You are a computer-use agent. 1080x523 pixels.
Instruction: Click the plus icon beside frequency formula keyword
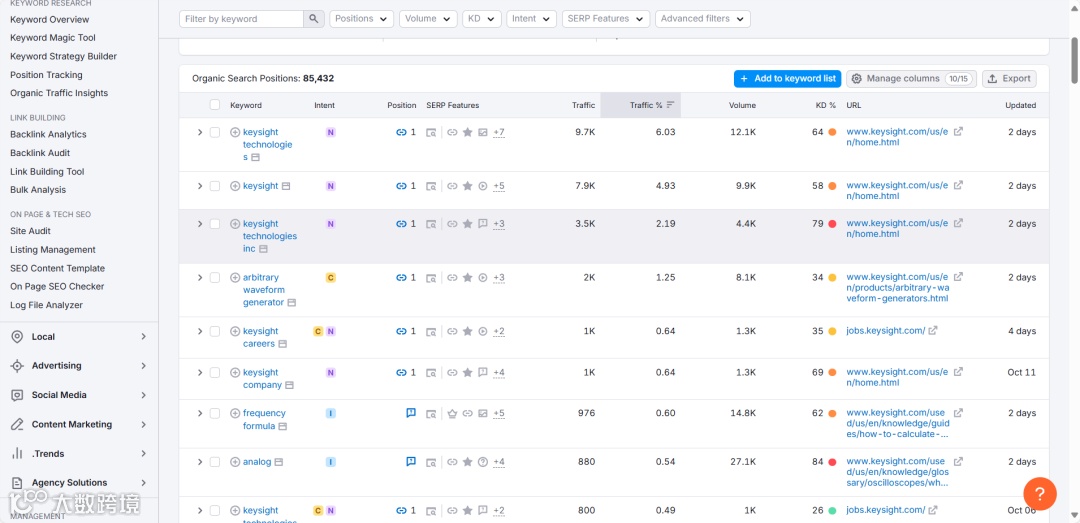point(235,413)
